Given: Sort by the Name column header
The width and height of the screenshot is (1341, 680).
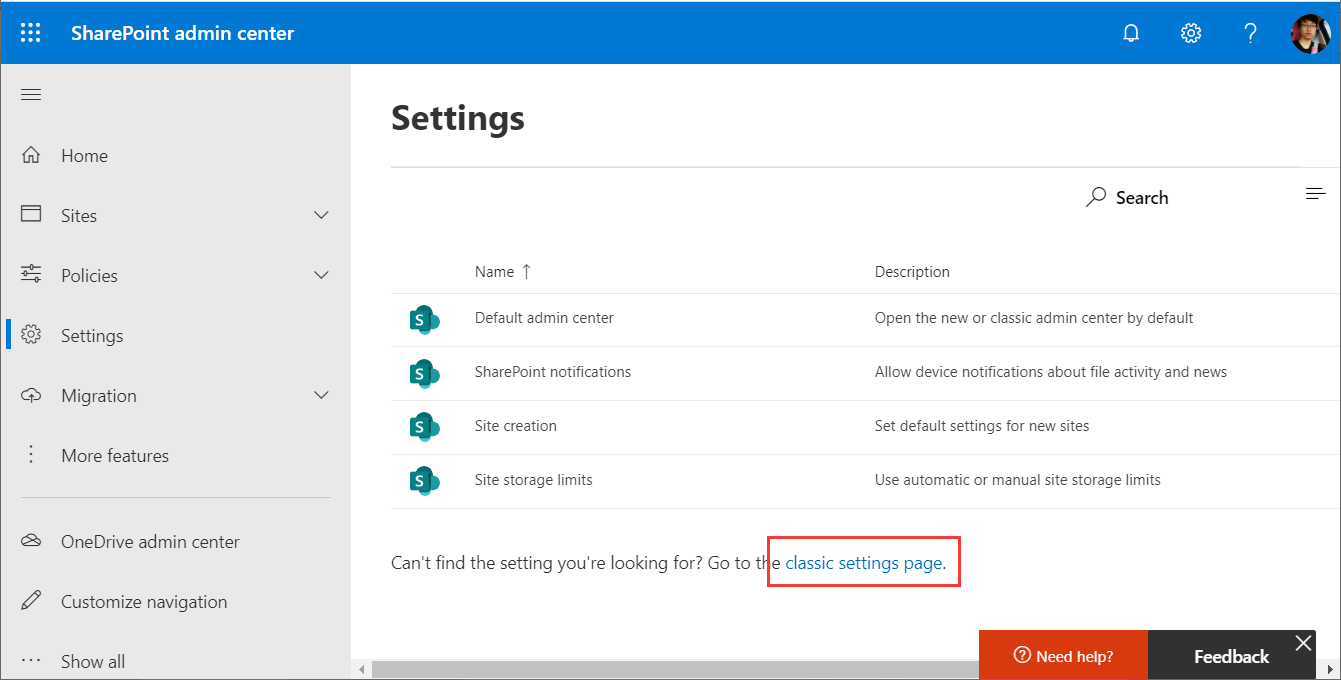Looking at the screenshot, I should 495,272.
